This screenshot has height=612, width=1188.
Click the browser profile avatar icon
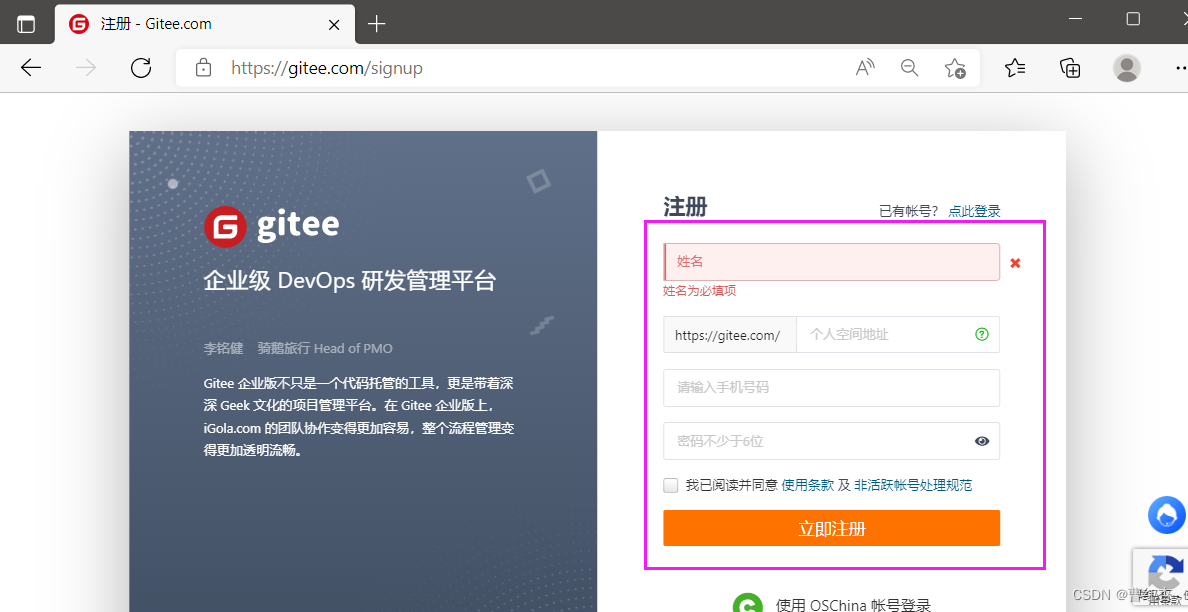point(1126,68)
